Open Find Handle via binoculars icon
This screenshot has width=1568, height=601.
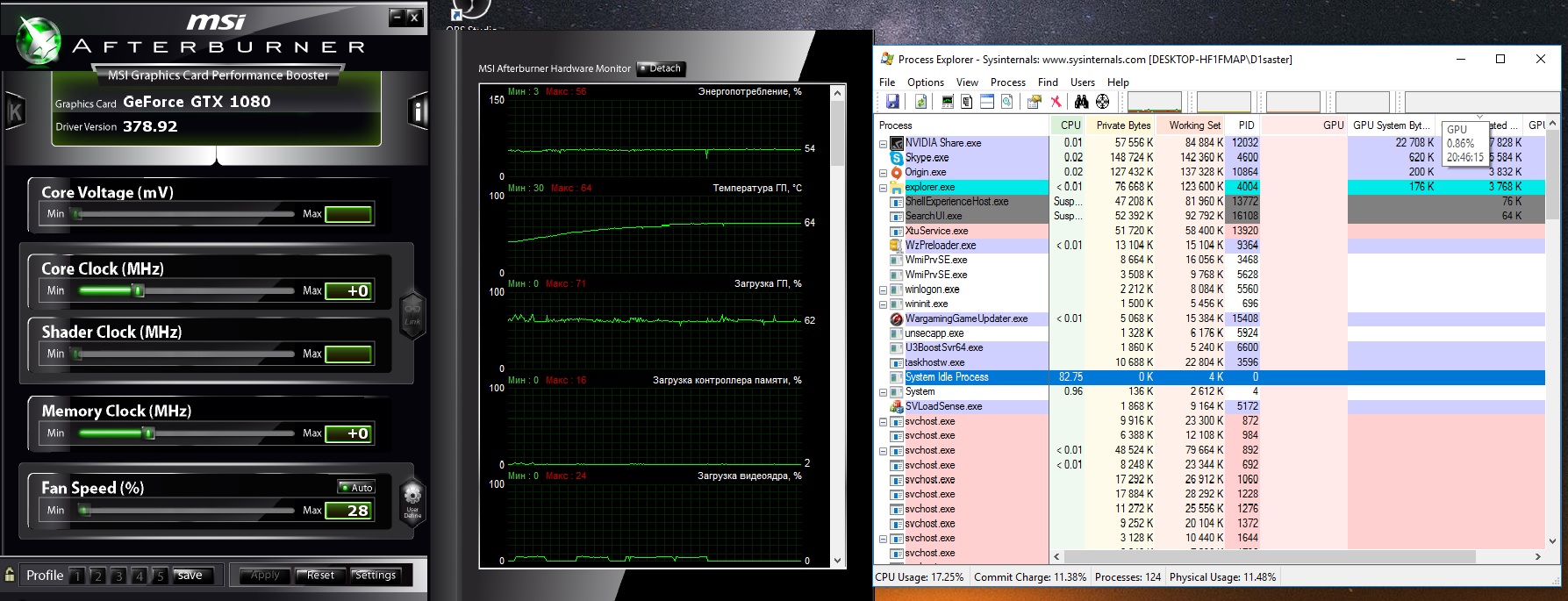(1081, 102)
